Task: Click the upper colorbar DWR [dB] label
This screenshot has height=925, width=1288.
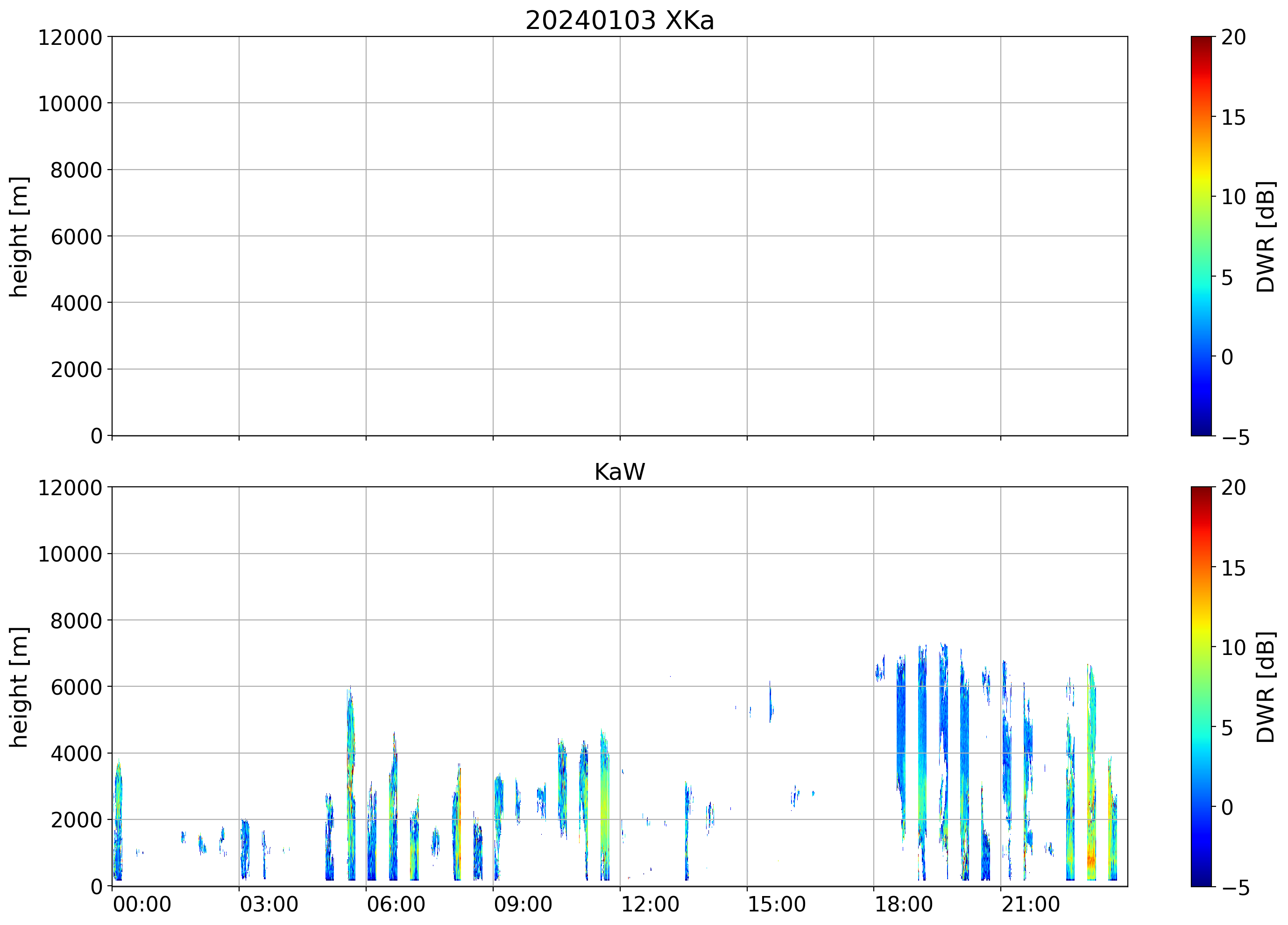Action: click(1266, 236)
